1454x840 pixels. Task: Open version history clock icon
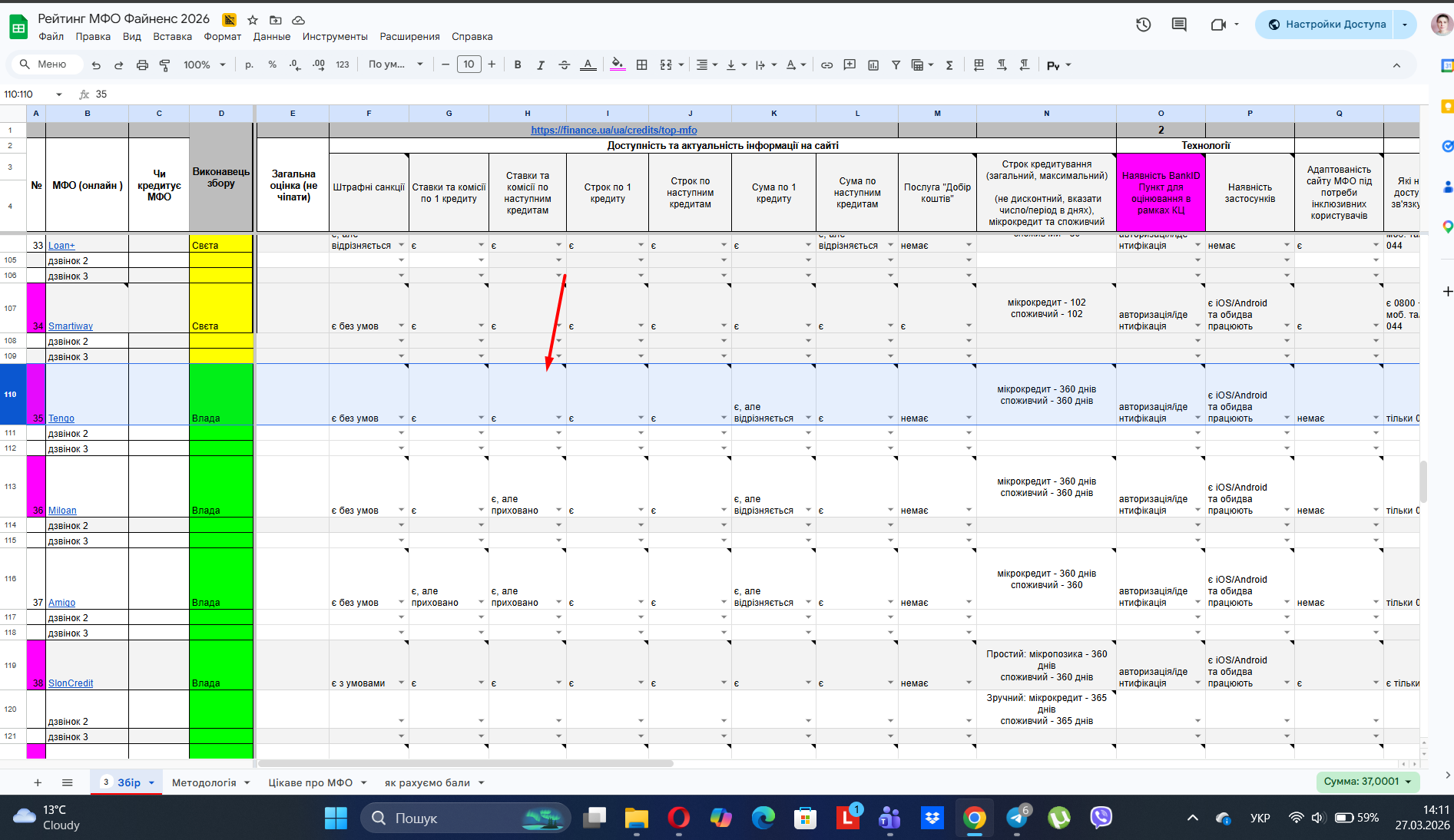pyautogui.click(x=1143, y=25)
